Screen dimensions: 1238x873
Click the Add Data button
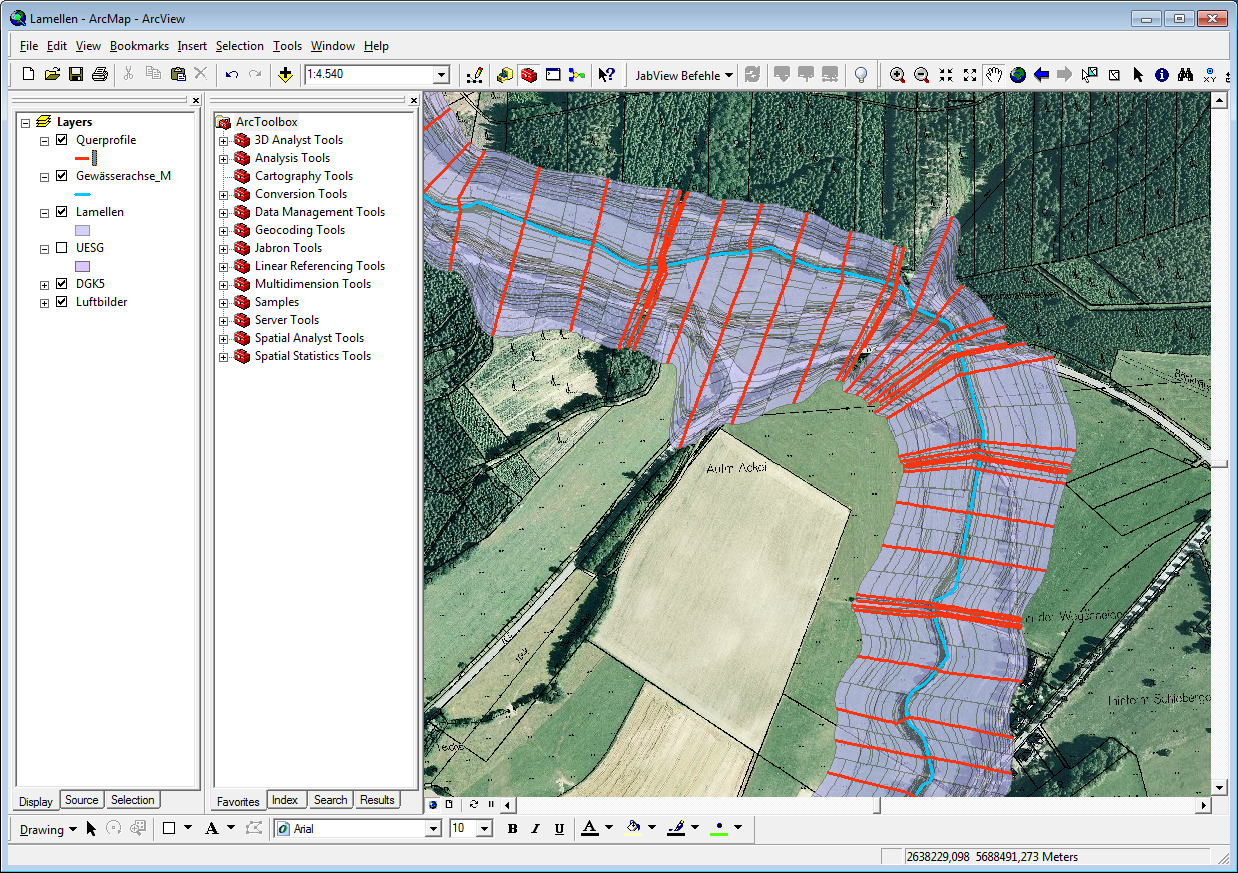pos(285,75)
